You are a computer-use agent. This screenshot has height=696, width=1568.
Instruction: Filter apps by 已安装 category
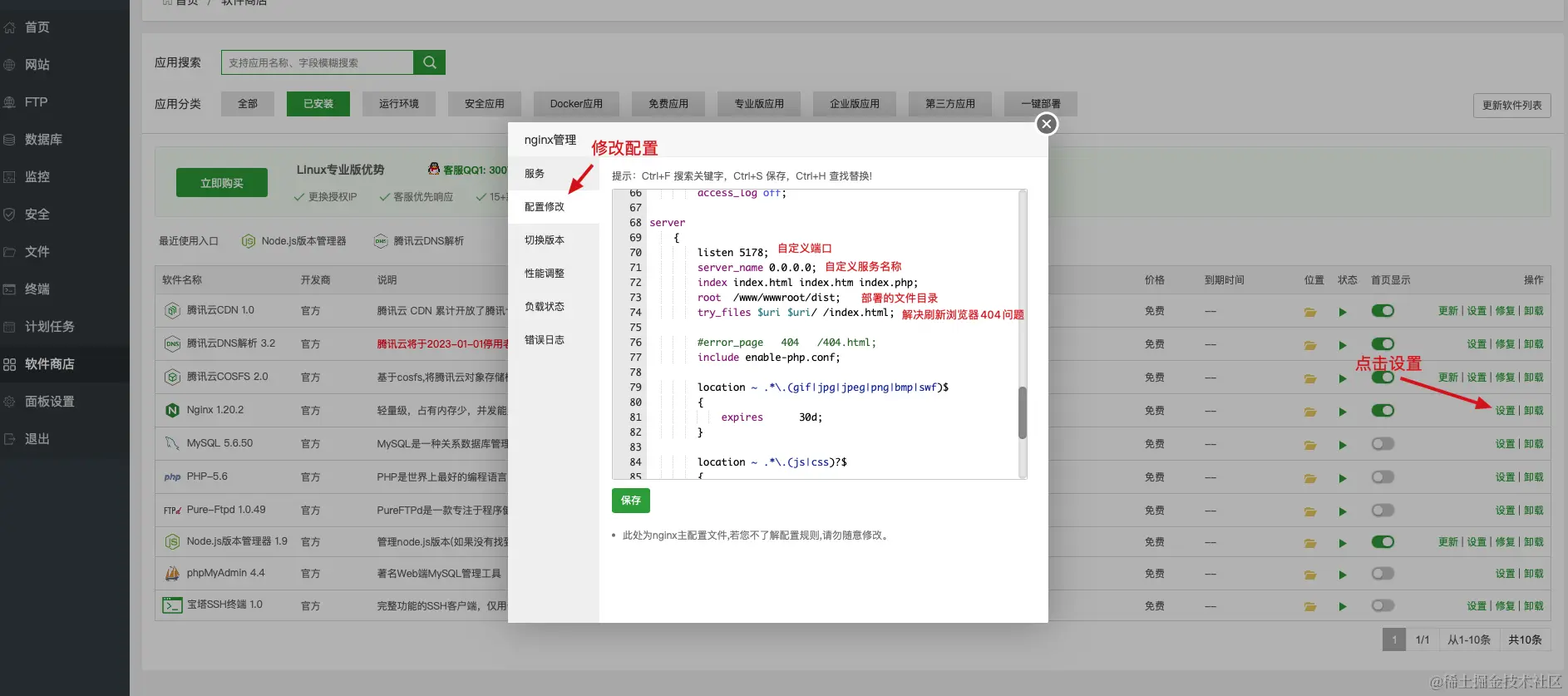(318, 104)
